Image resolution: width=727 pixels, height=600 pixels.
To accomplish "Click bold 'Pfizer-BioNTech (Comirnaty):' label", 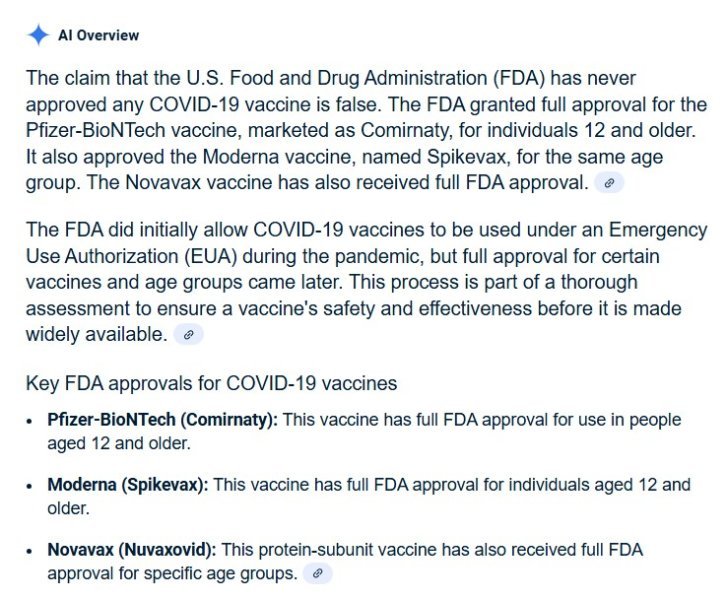I will click(x=163, y=420).
